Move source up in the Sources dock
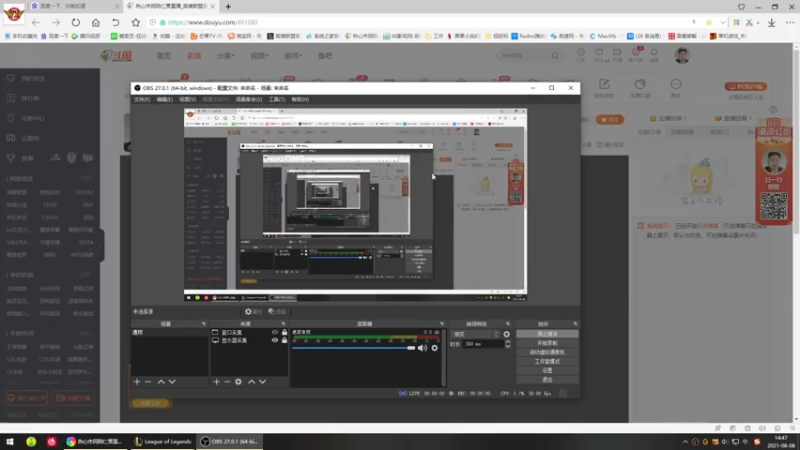 pos(252,382)
